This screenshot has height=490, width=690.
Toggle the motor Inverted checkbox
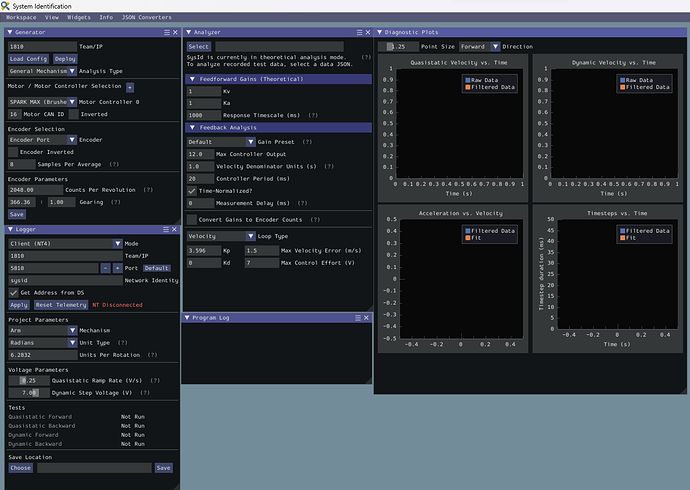point(74,114)
